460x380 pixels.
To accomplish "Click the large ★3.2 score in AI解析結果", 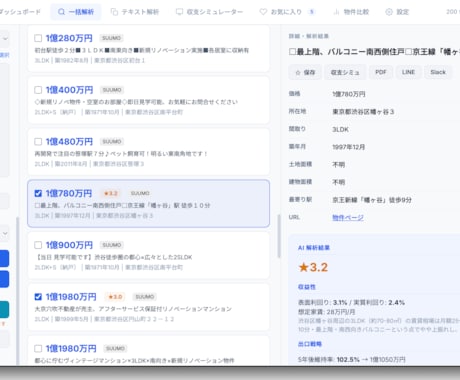I will 313,267.
